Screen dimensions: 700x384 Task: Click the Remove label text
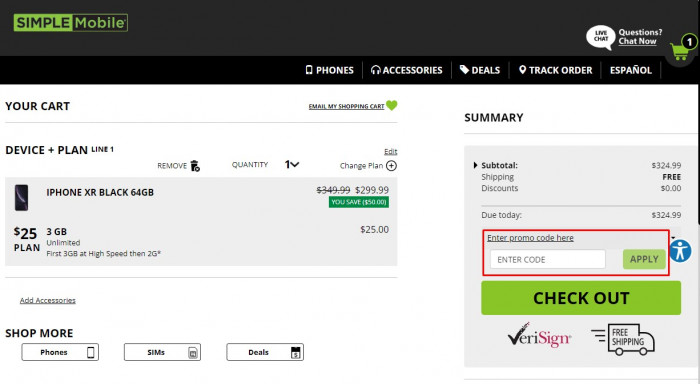[x=172, y=166]
